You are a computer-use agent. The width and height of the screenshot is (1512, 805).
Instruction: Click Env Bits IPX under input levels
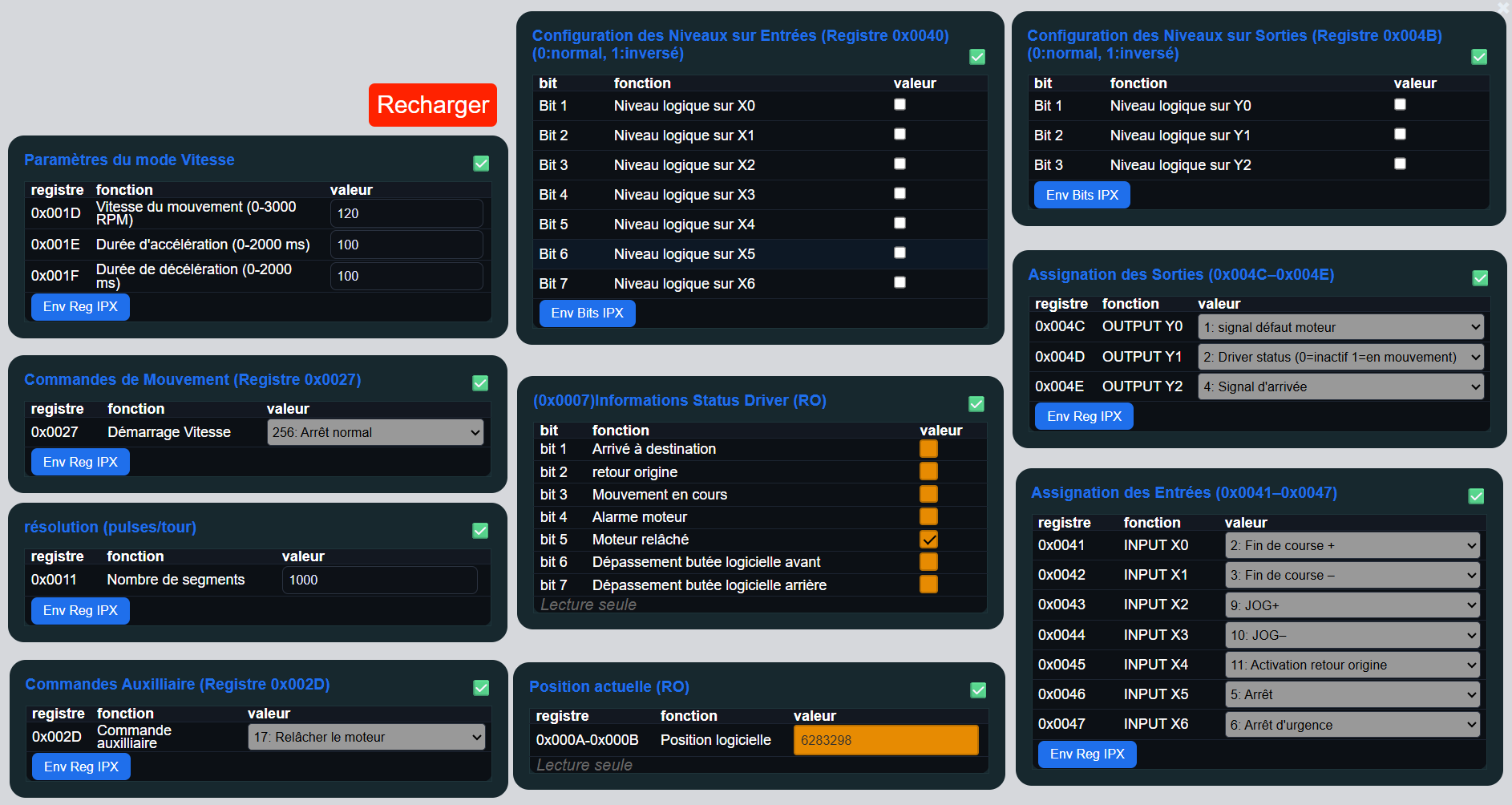[587, 314]
